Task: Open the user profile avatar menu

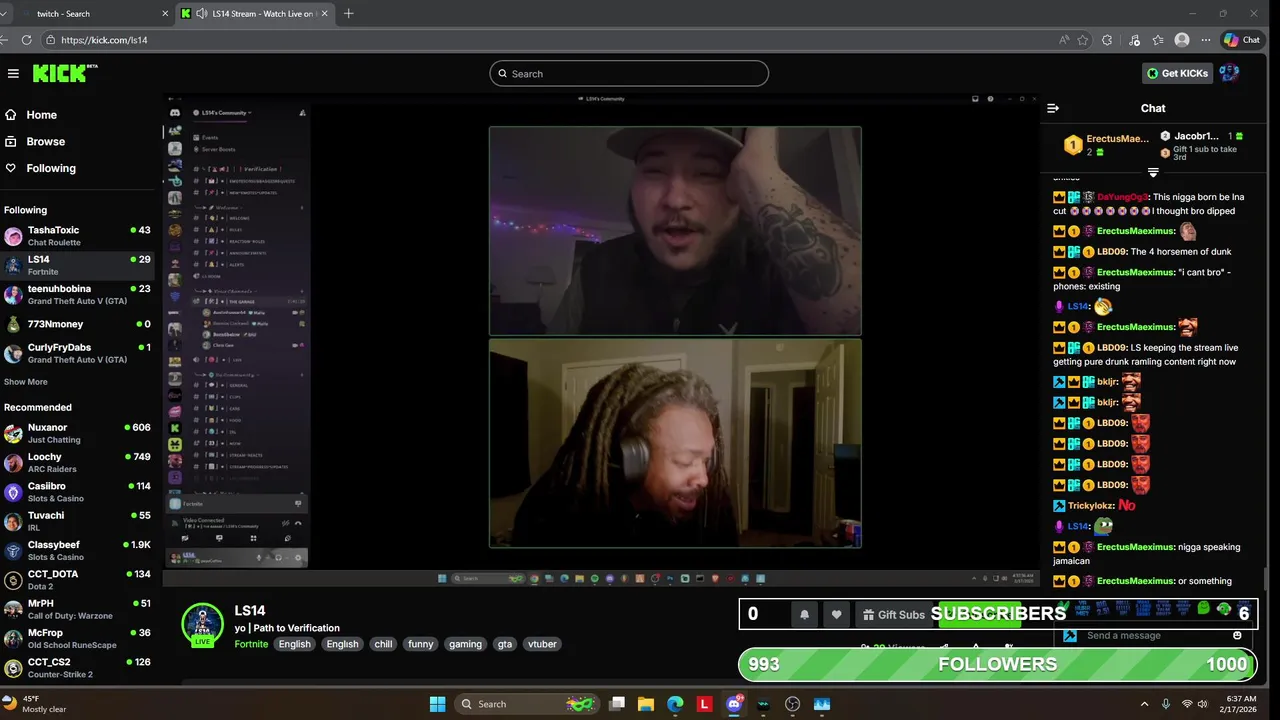Action: [1229, 72]
